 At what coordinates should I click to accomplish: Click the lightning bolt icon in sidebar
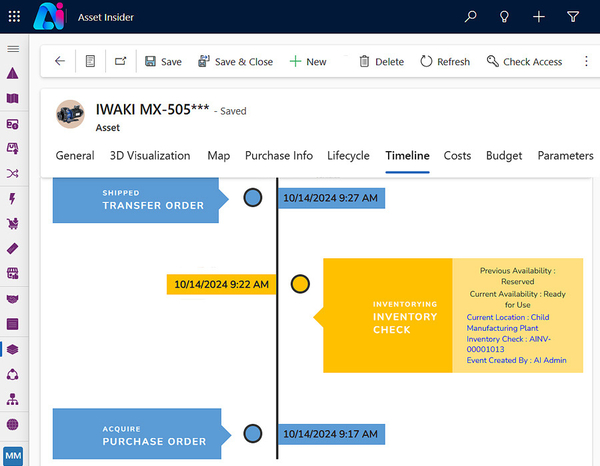(x=13, y=199)
